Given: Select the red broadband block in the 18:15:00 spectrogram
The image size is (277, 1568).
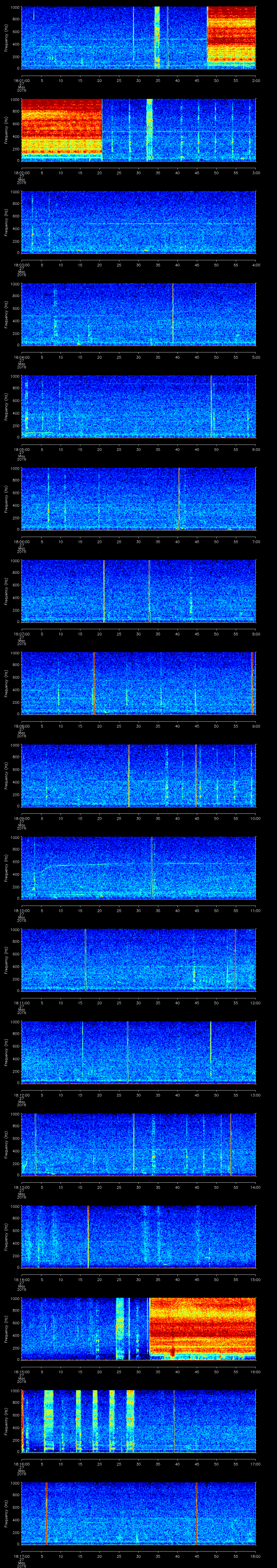Looking at the screenshot, I should coord(202,1326).
